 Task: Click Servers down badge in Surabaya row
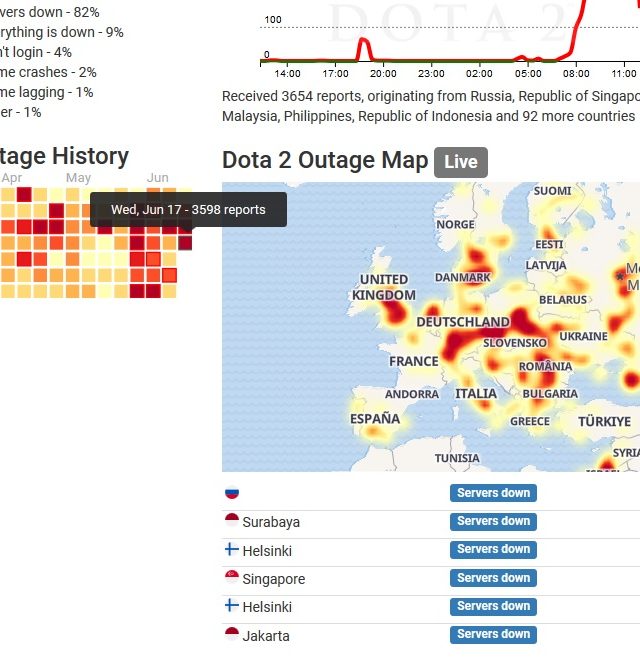click(x=493, y=521)
